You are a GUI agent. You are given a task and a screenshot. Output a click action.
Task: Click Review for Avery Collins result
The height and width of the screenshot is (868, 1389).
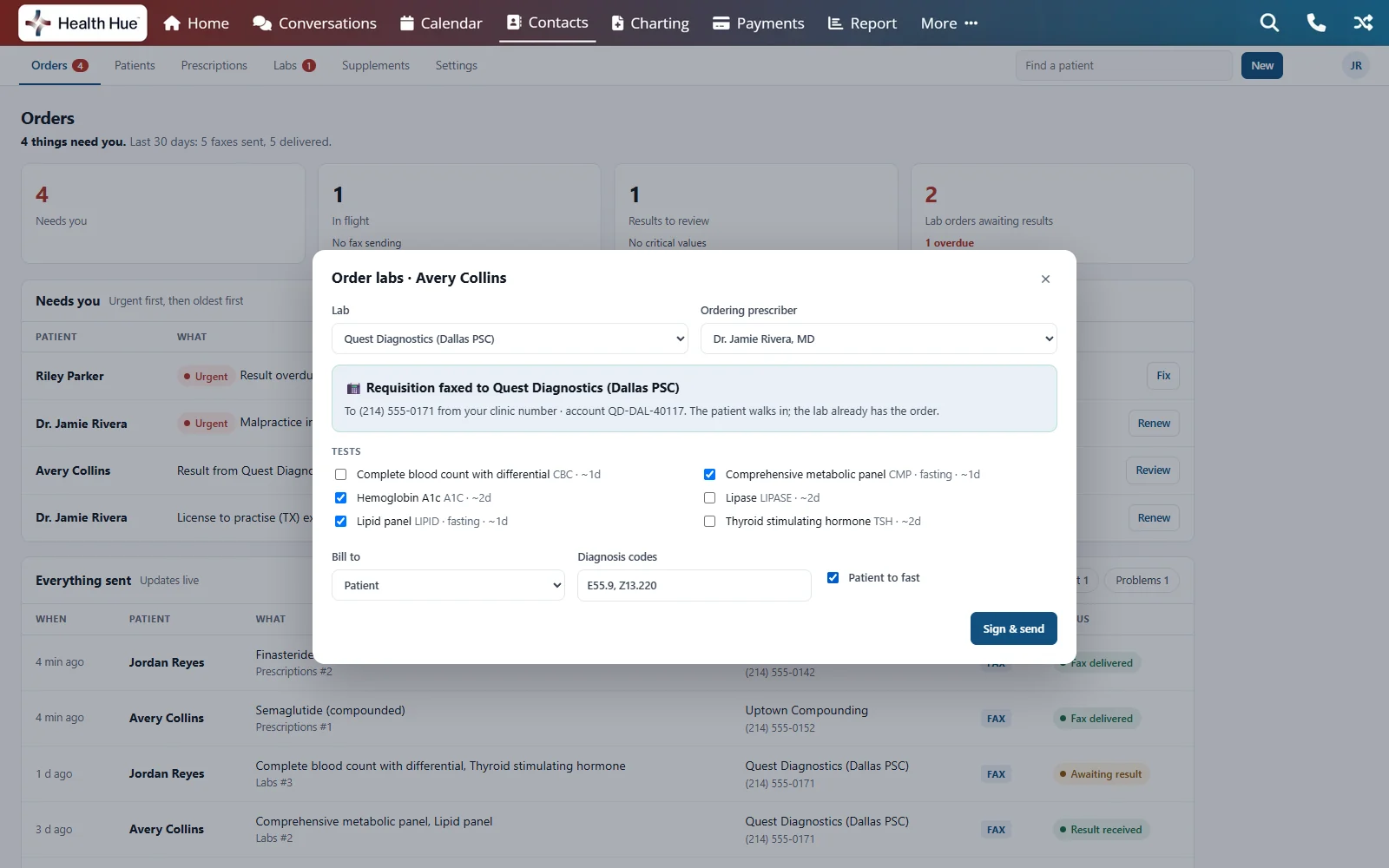(1153, 470)
